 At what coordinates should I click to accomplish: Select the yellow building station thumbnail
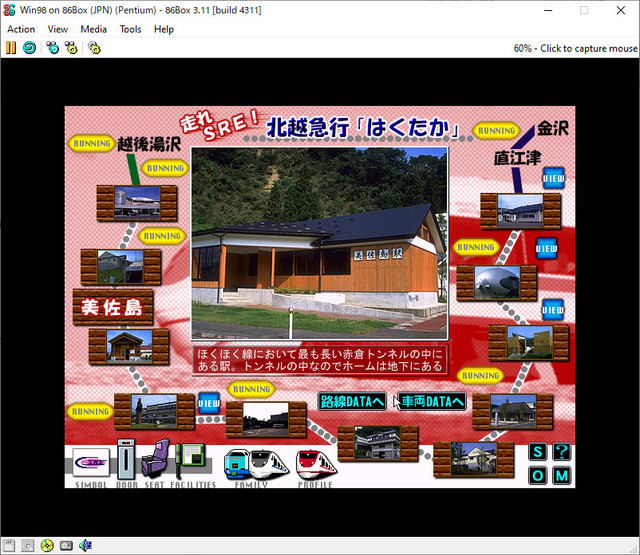pos(529,343)
